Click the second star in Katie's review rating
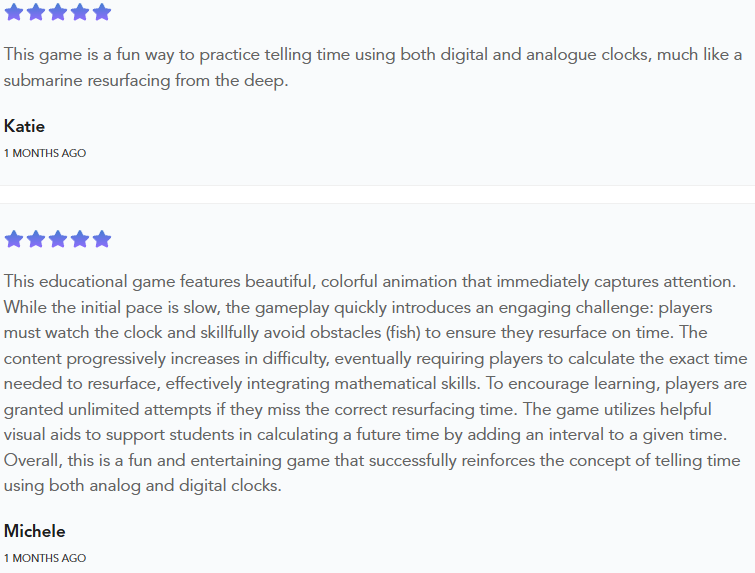The width and height of the screenshot is (755, 573). (x=36, y=12)
